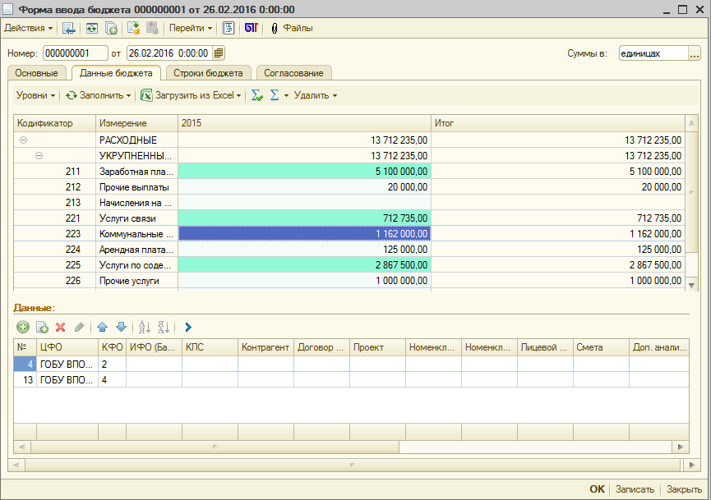
Task: Open the Согласование tab
Action: click(294, 73)
